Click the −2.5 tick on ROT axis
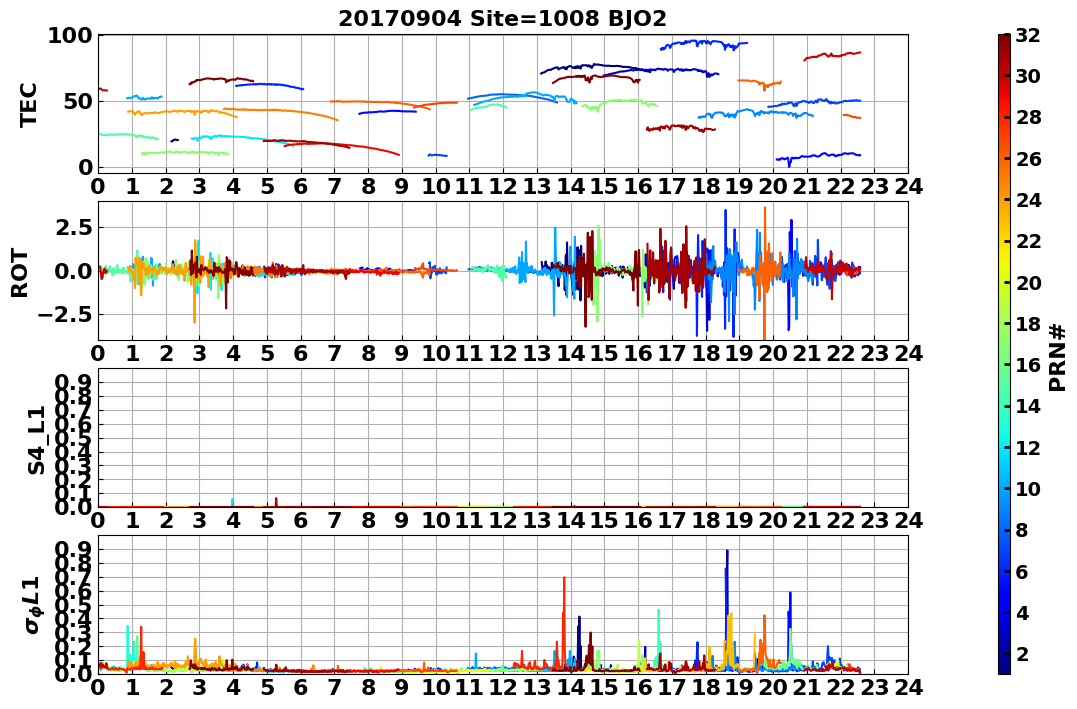 point(64,315)
